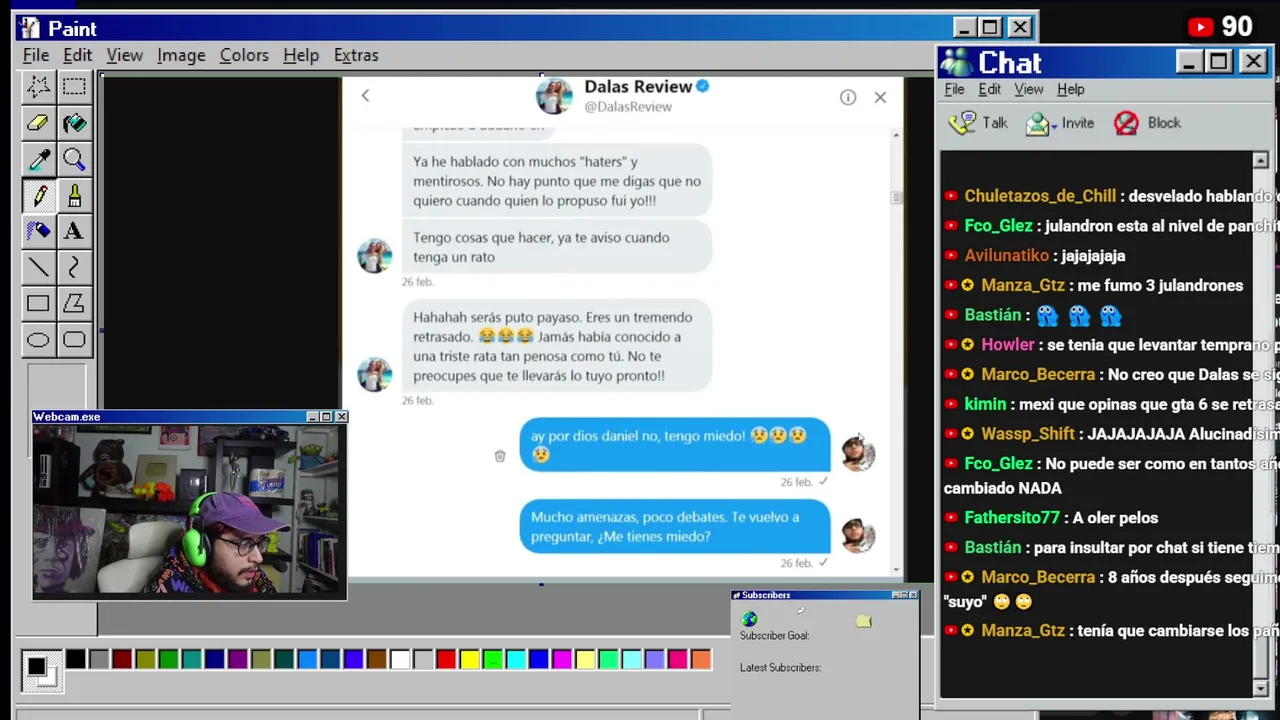Viewport: 1280px width, 720px height.
Task: Click the trash icon beside the blue message
Action: pyautogui.click(x=500, y=456)
